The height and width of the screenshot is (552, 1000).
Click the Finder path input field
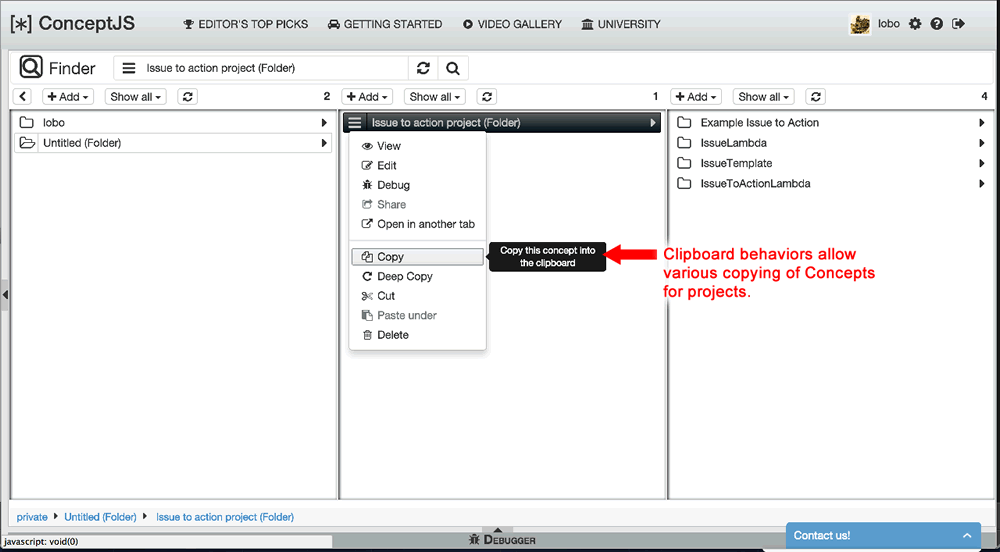click(x=275, y=68)
